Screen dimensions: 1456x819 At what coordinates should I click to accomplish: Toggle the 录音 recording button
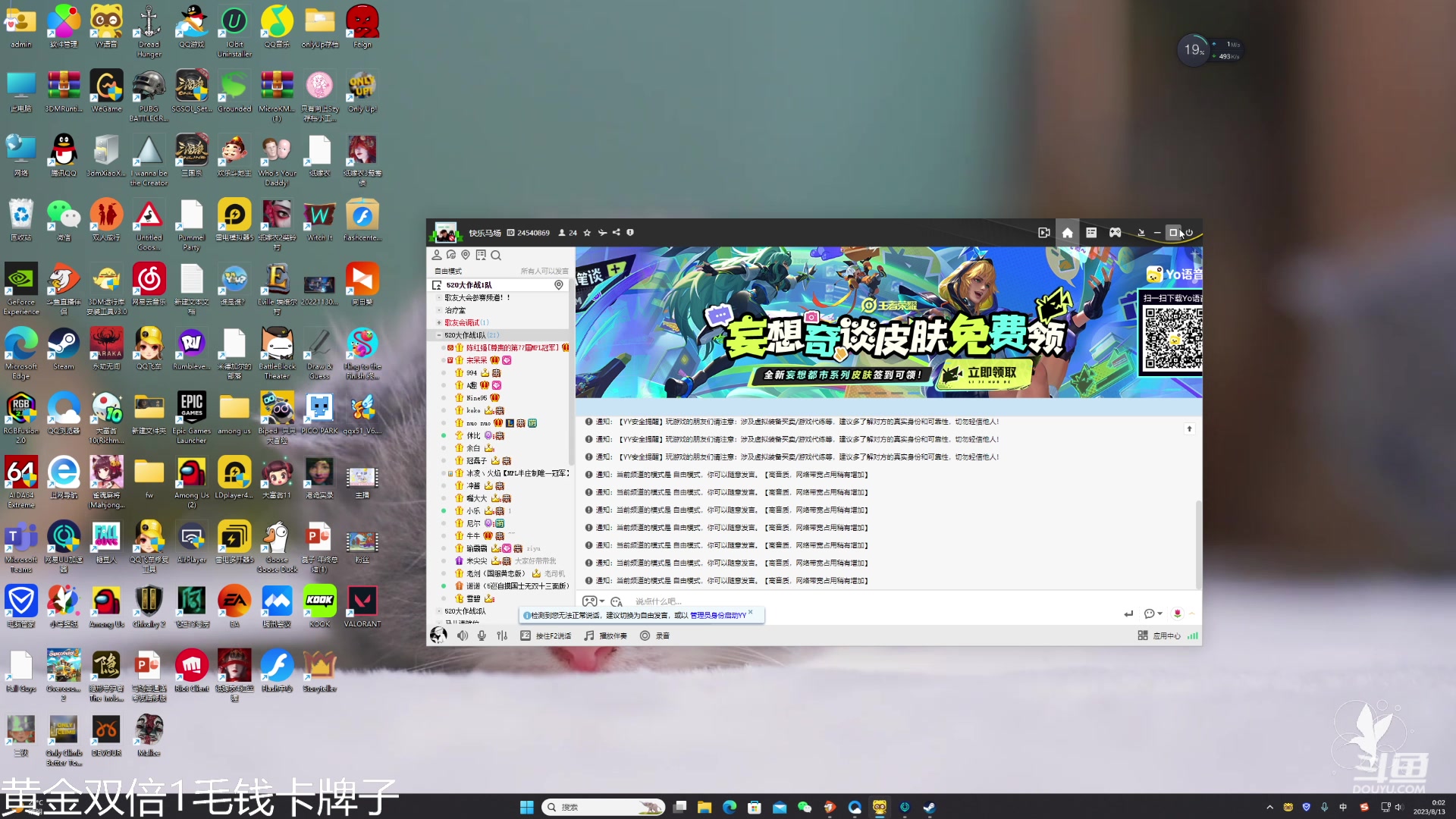click(654, 635)
